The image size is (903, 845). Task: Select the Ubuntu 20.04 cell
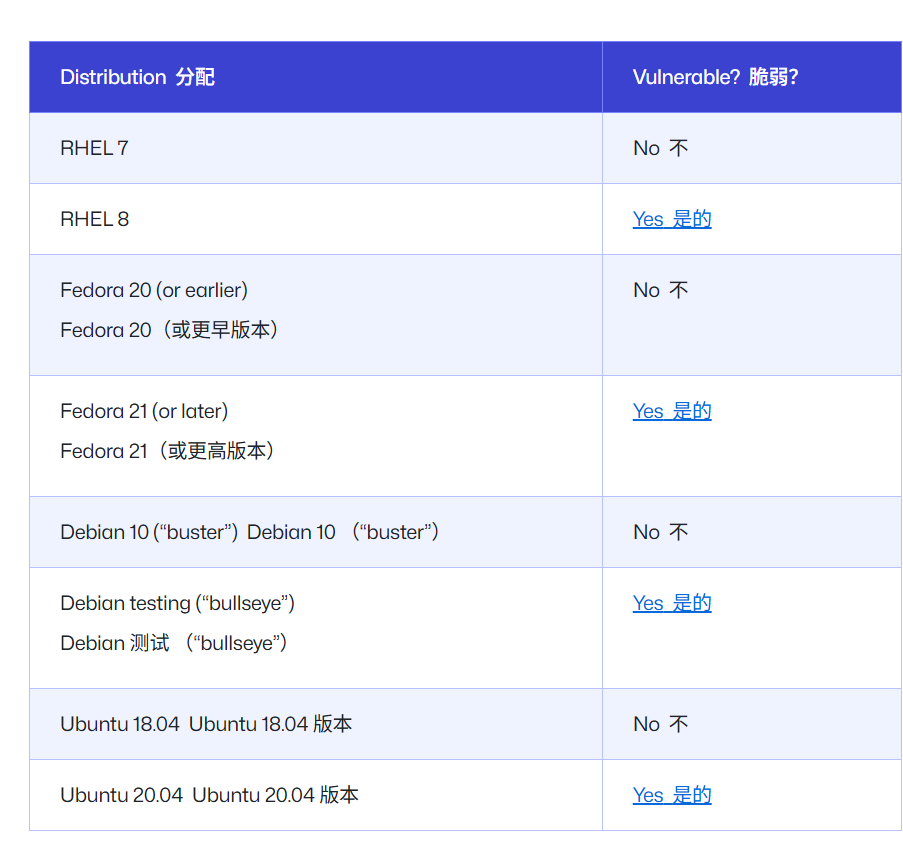(x=316, y=795)
